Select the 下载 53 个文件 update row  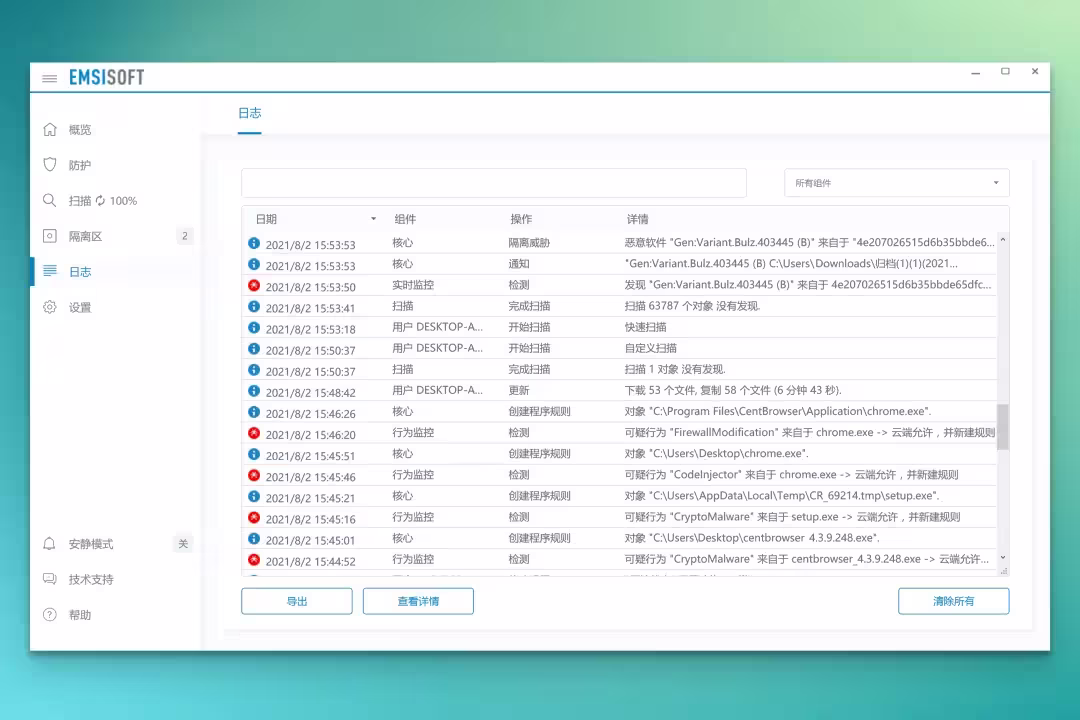coord(619,391)
